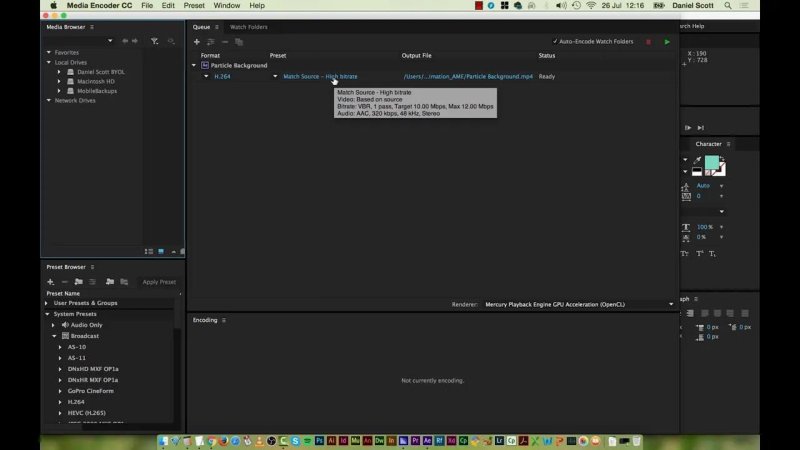Image resolution: width=800 pixels, height=450 pixels.
Task: Click Duplicate icon in Queue toolbar
Action: click(239, 42)
